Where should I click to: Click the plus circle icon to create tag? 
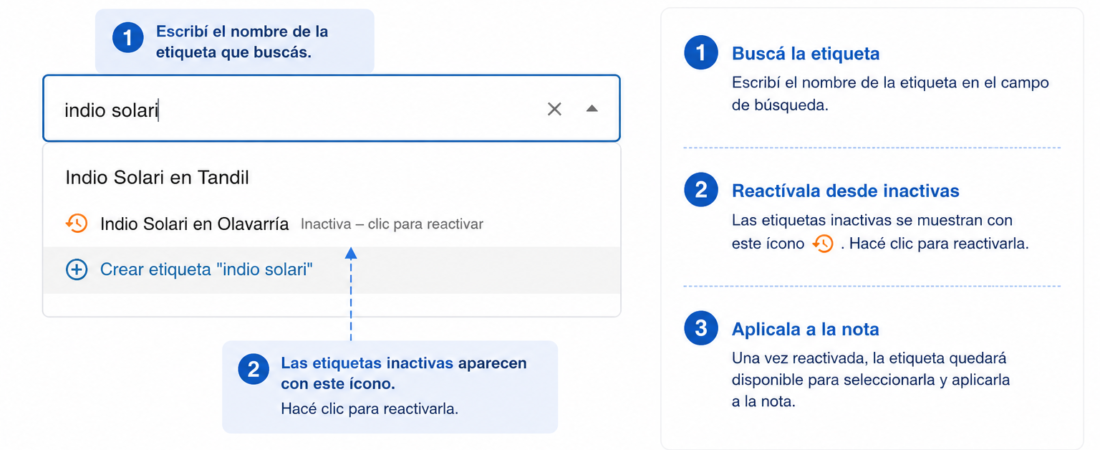click(x=76, y=270)
